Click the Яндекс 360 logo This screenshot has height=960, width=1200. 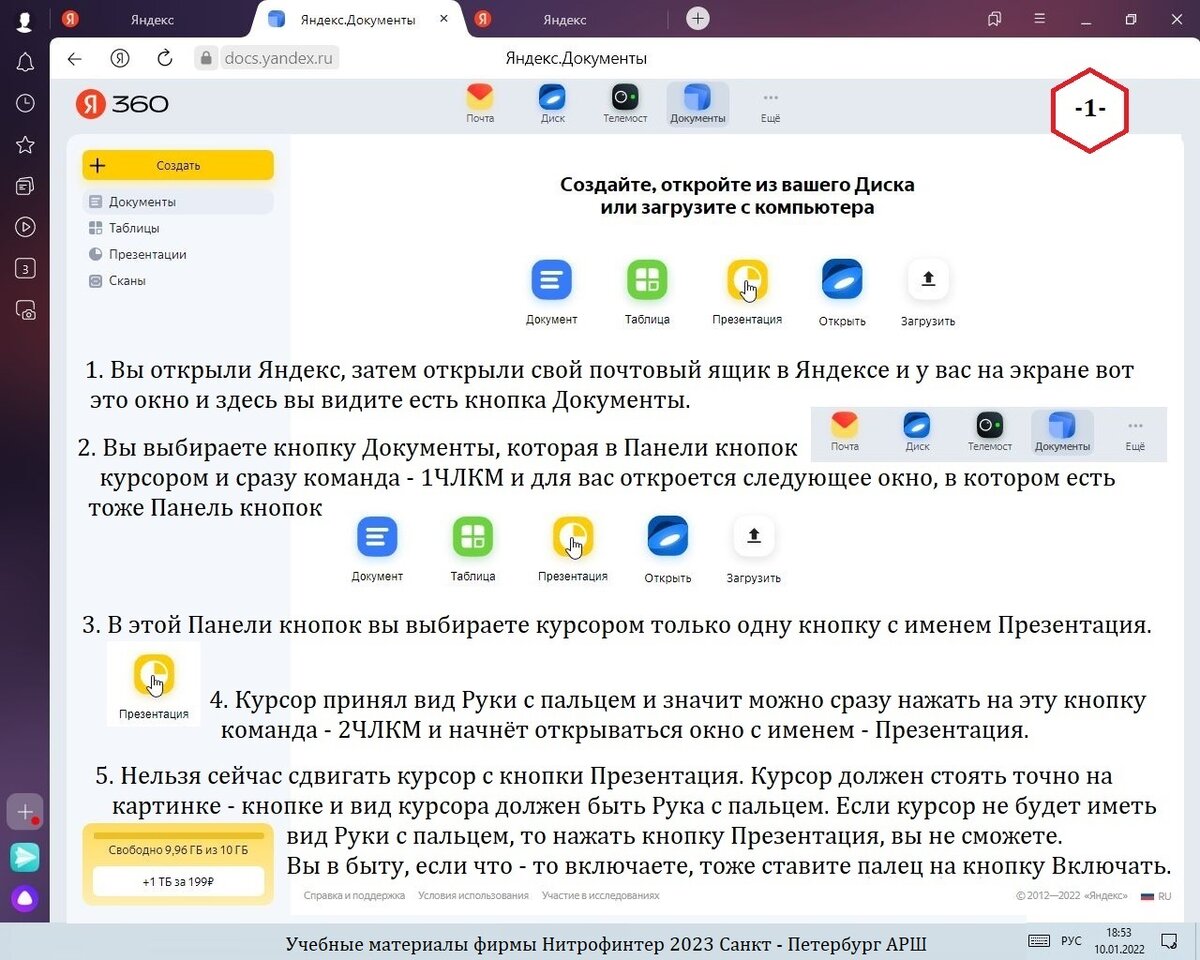coord(122,104)
